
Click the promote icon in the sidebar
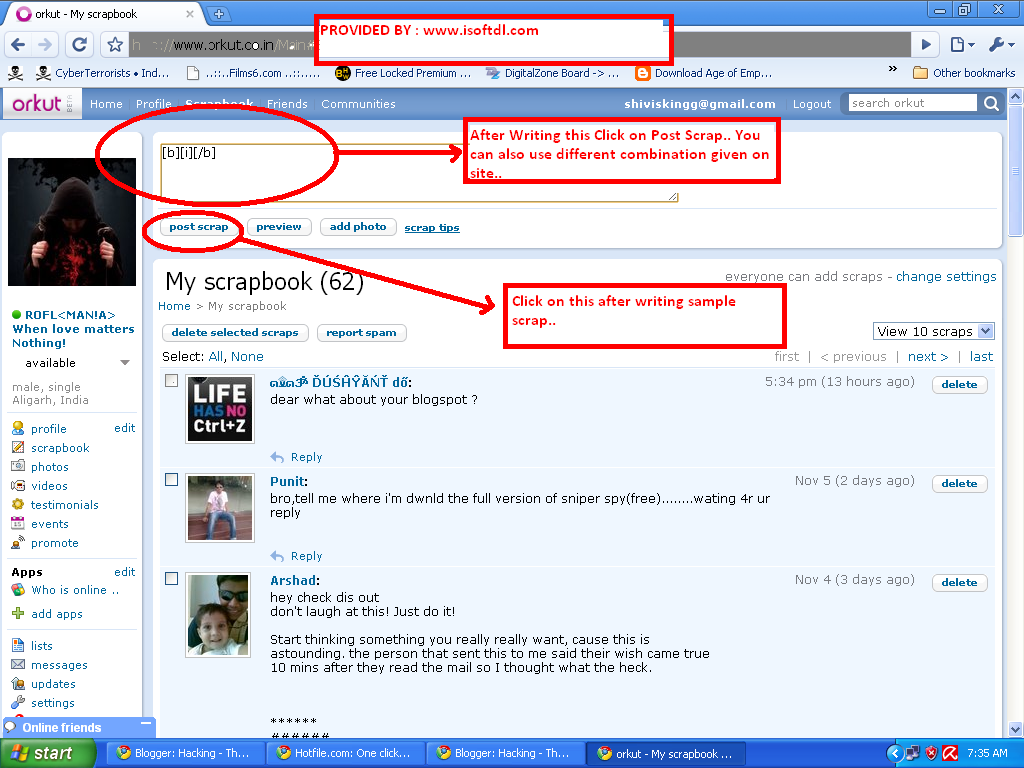(19, 542)
